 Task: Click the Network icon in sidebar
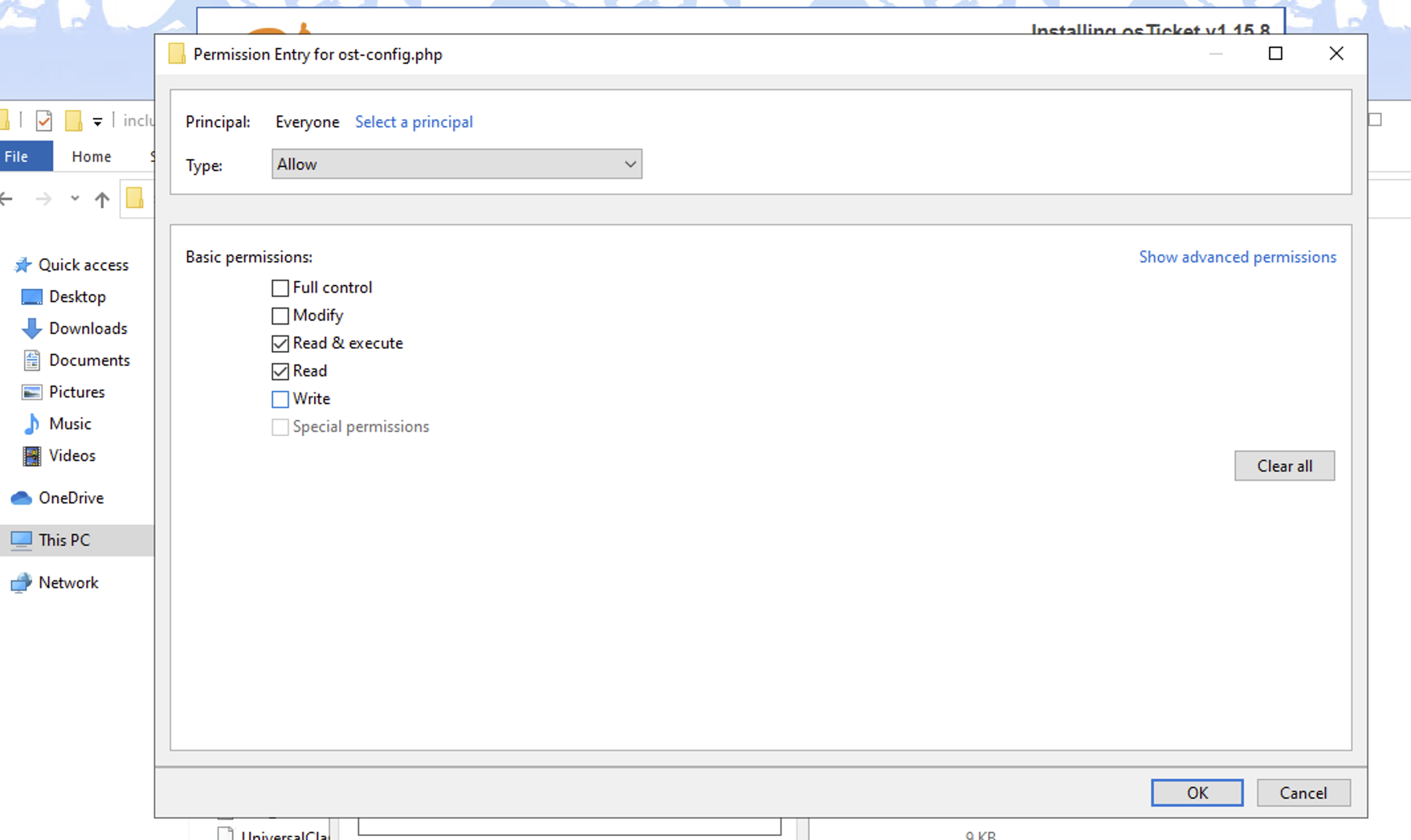tap(21, 583)
